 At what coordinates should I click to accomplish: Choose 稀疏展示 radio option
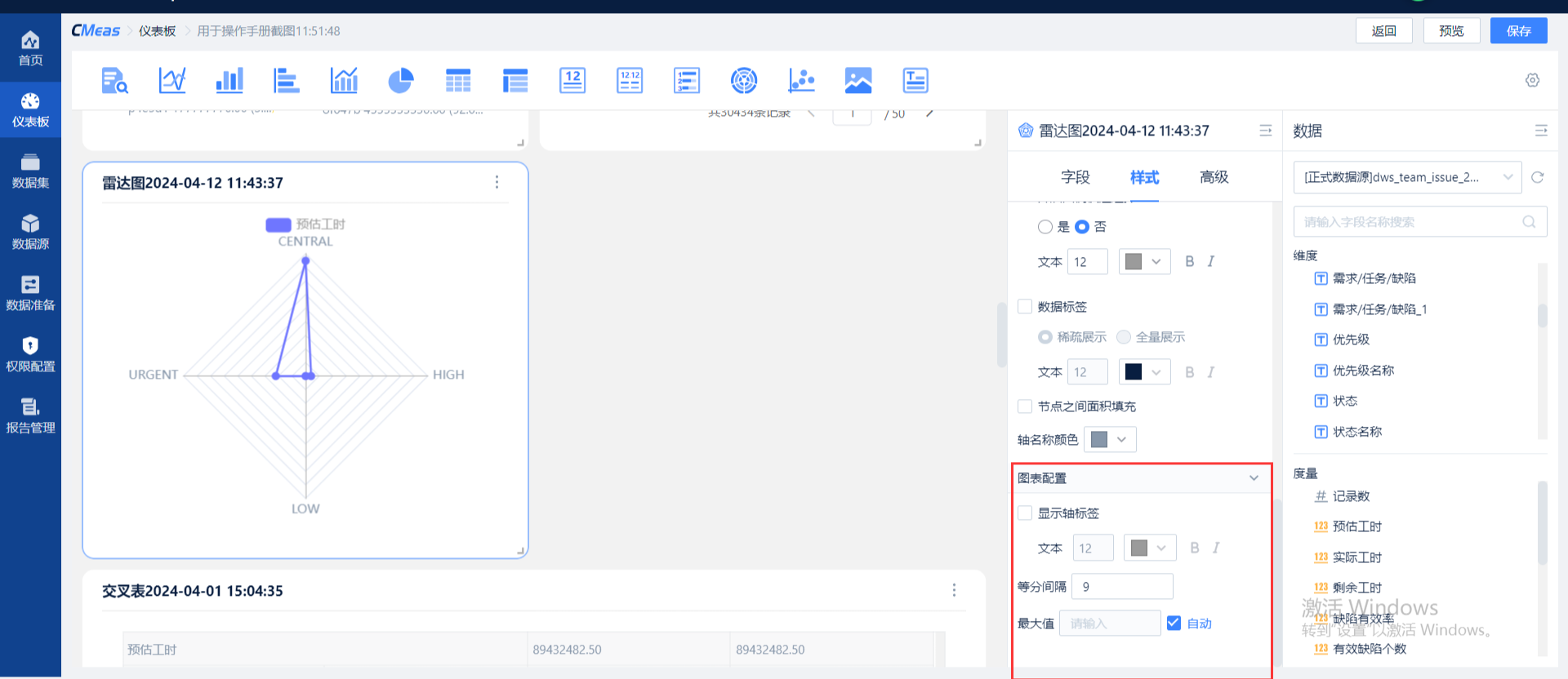coord(1045,337)
